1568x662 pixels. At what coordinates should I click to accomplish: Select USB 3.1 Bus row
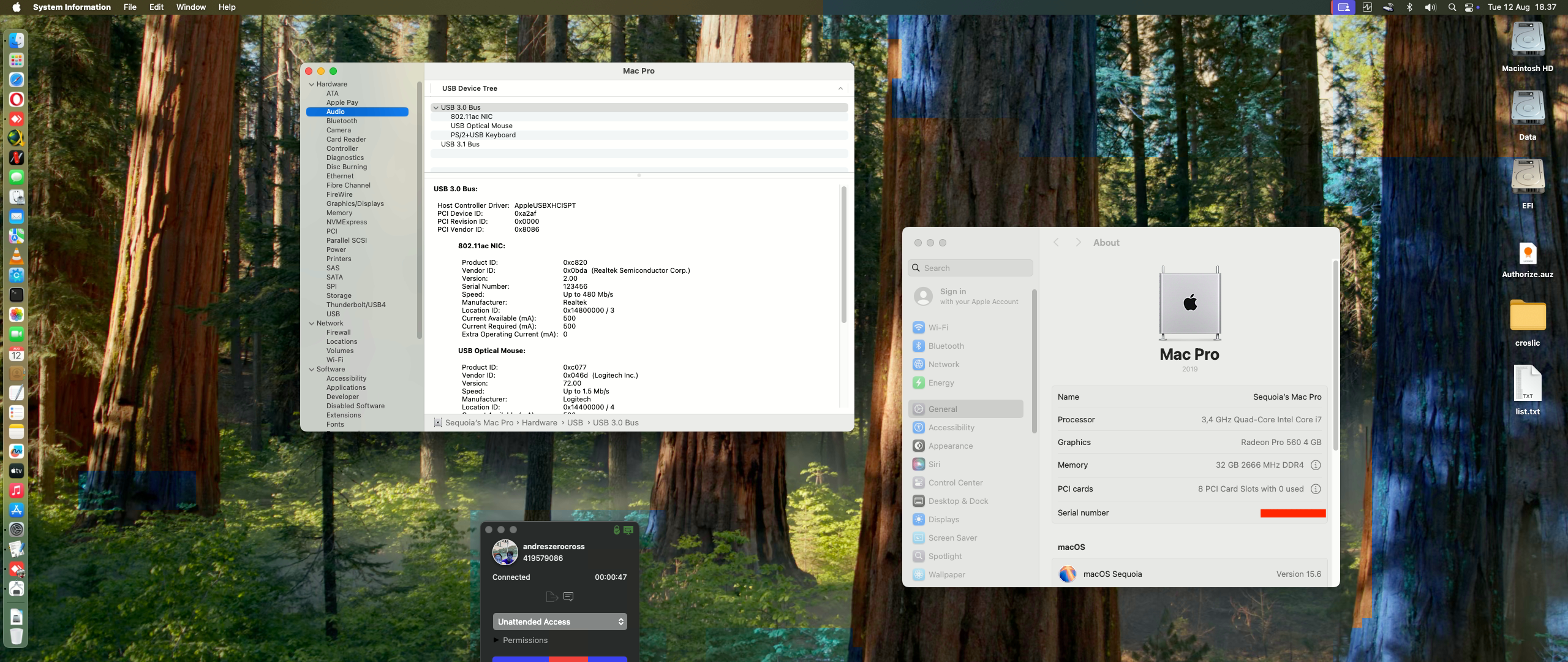[639, 145]
